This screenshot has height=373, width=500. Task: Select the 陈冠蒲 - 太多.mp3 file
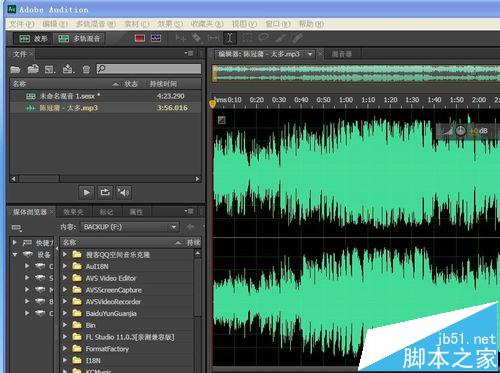105,108
